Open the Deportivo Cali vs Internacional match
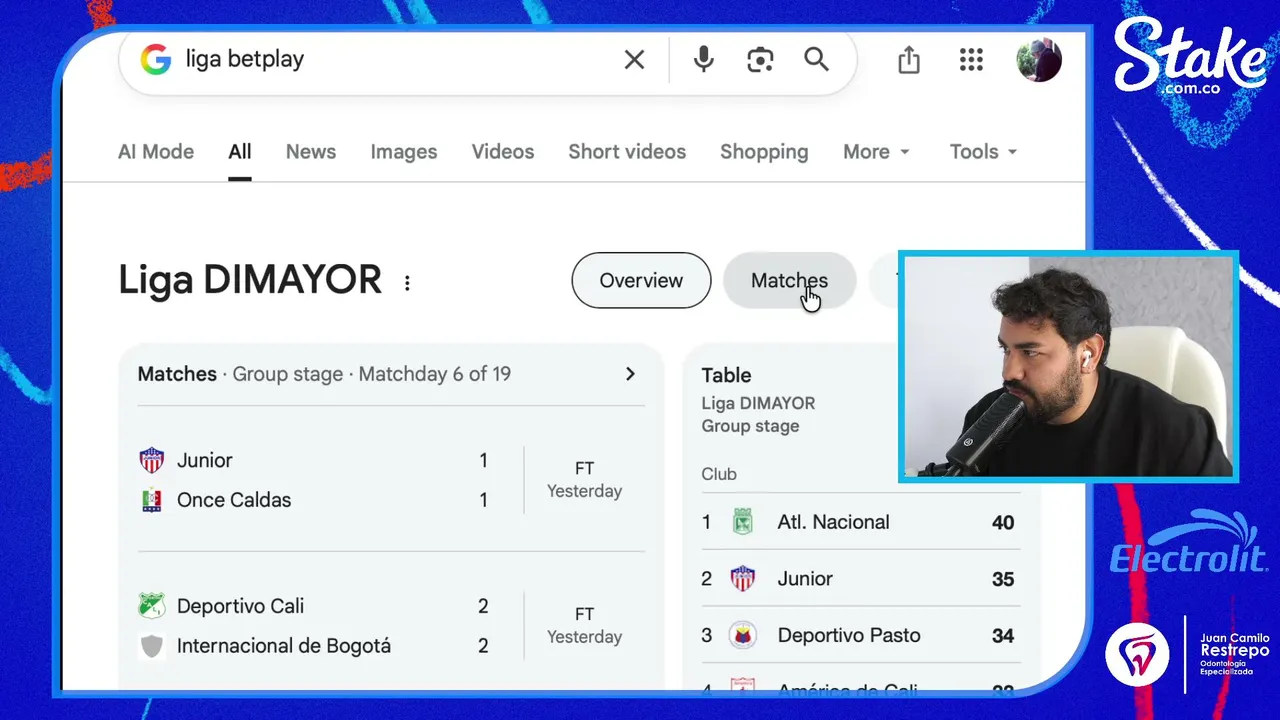This screenshot has width=1280, height=720. click(x=391, y=626)
